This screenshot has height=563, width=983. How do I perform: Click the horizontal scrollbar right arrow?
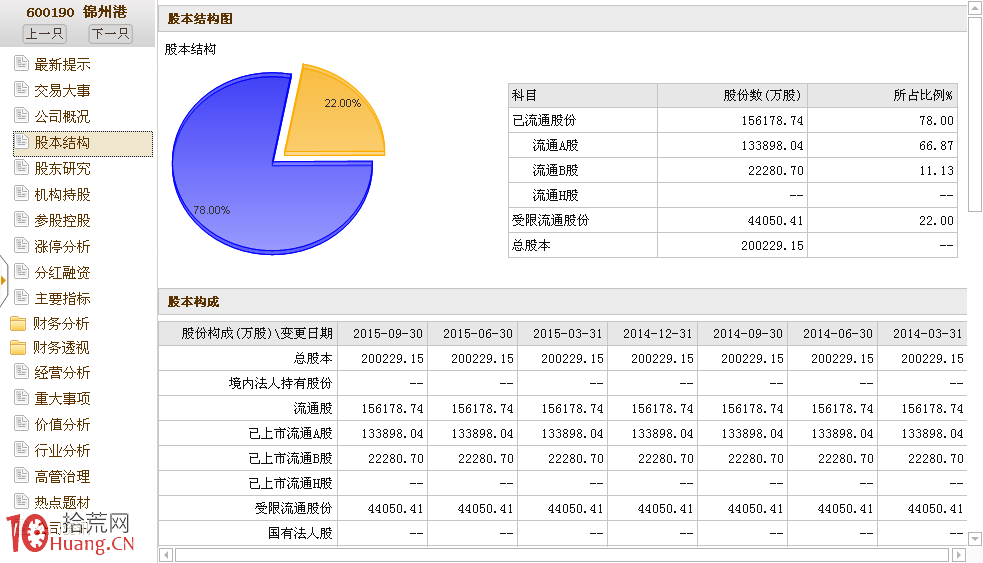click(x=959, y=555)
